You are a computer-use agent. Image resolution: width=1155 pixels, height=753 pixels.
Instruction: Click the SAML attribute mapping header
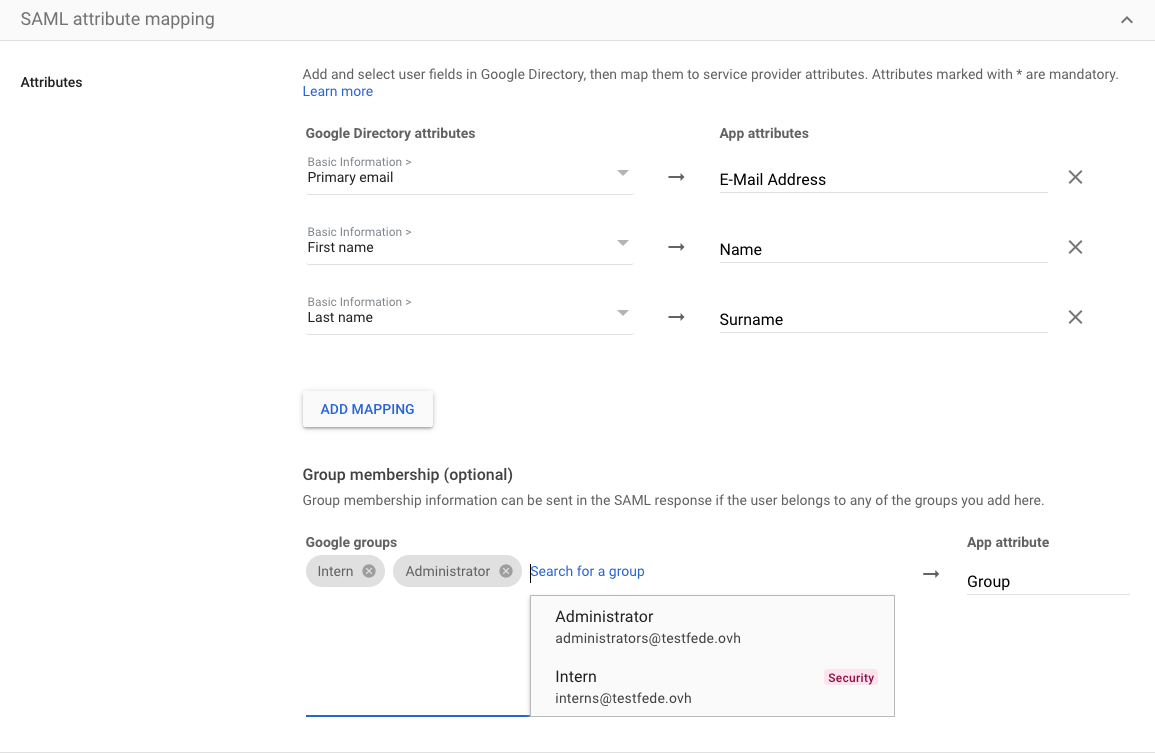coord(117,19)
